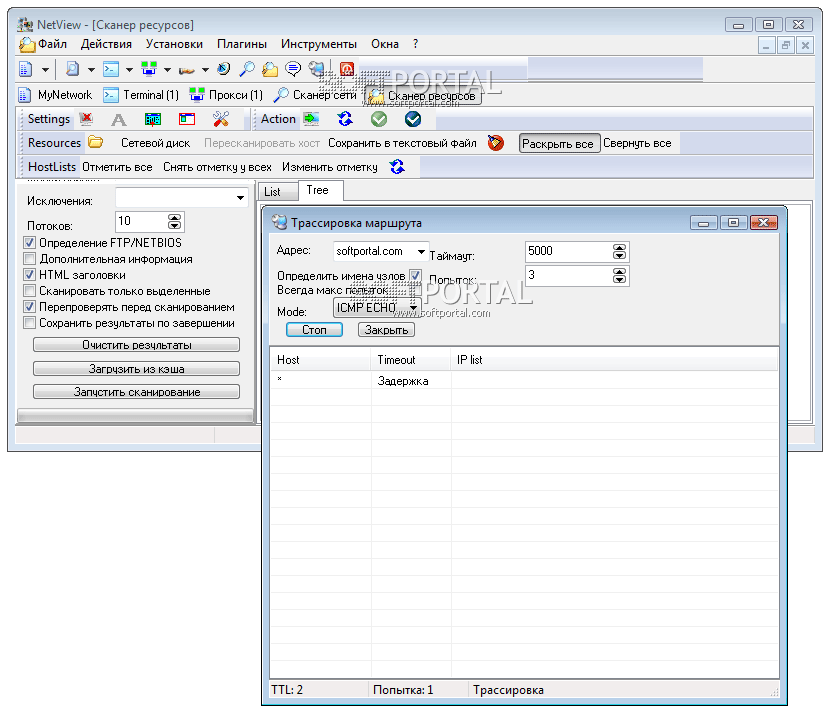Click Изменить отметку in HostLists bar
This screenshot has height=714, width=834.
[330, 167]
